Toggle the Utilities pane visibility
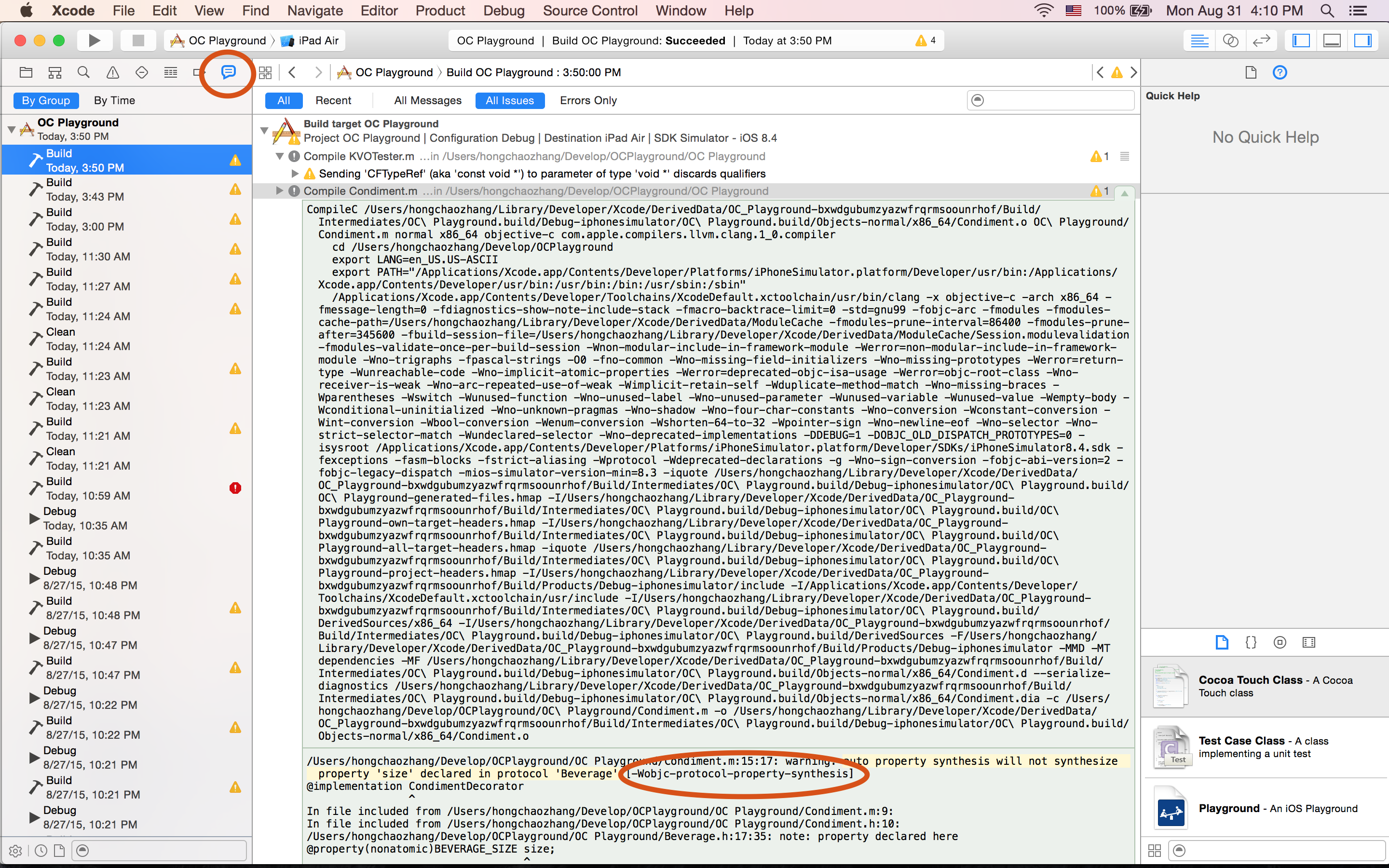1389x868 pixels. tap(1362, 40)
